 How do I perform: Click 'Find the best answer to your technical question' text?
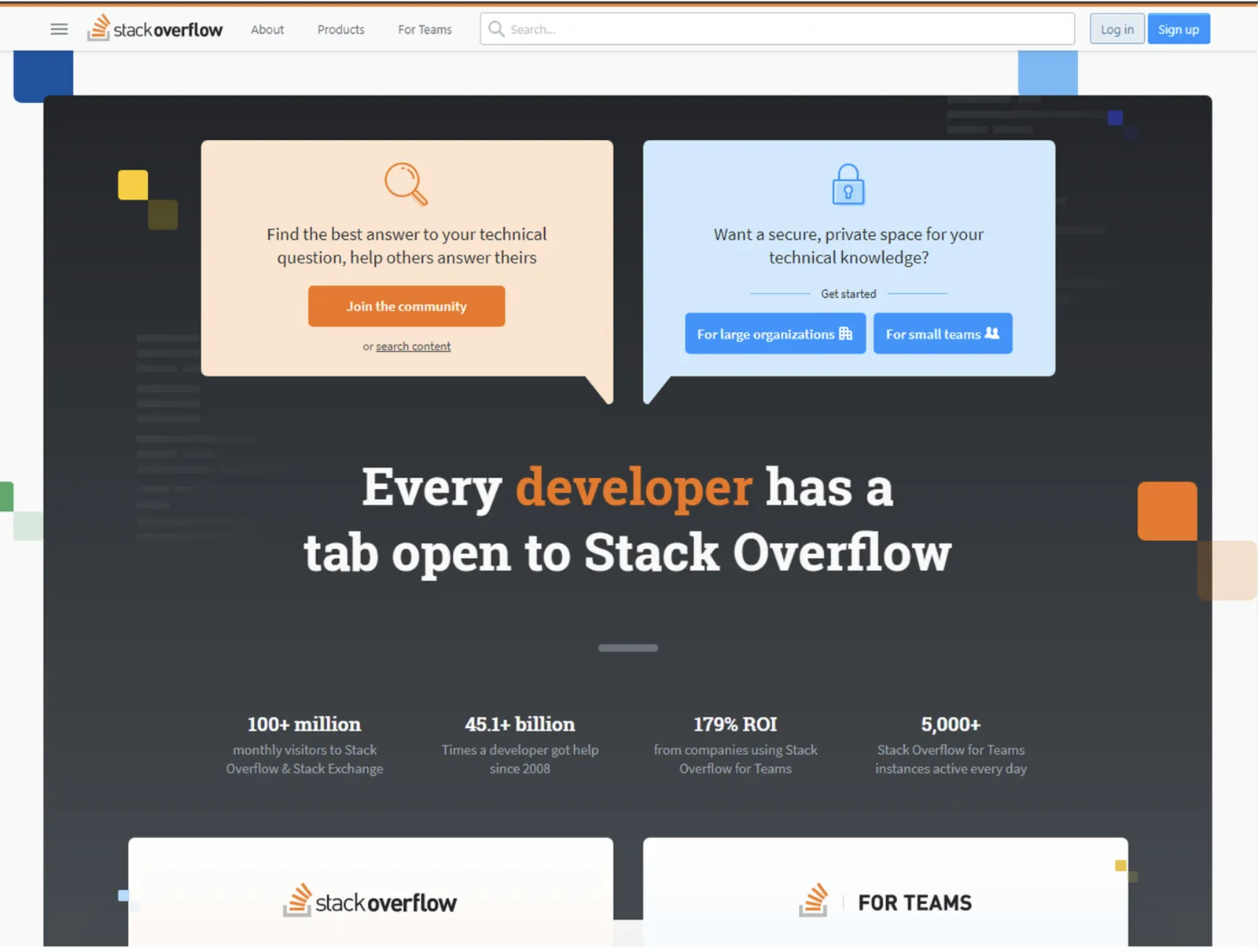coord(406,246)
